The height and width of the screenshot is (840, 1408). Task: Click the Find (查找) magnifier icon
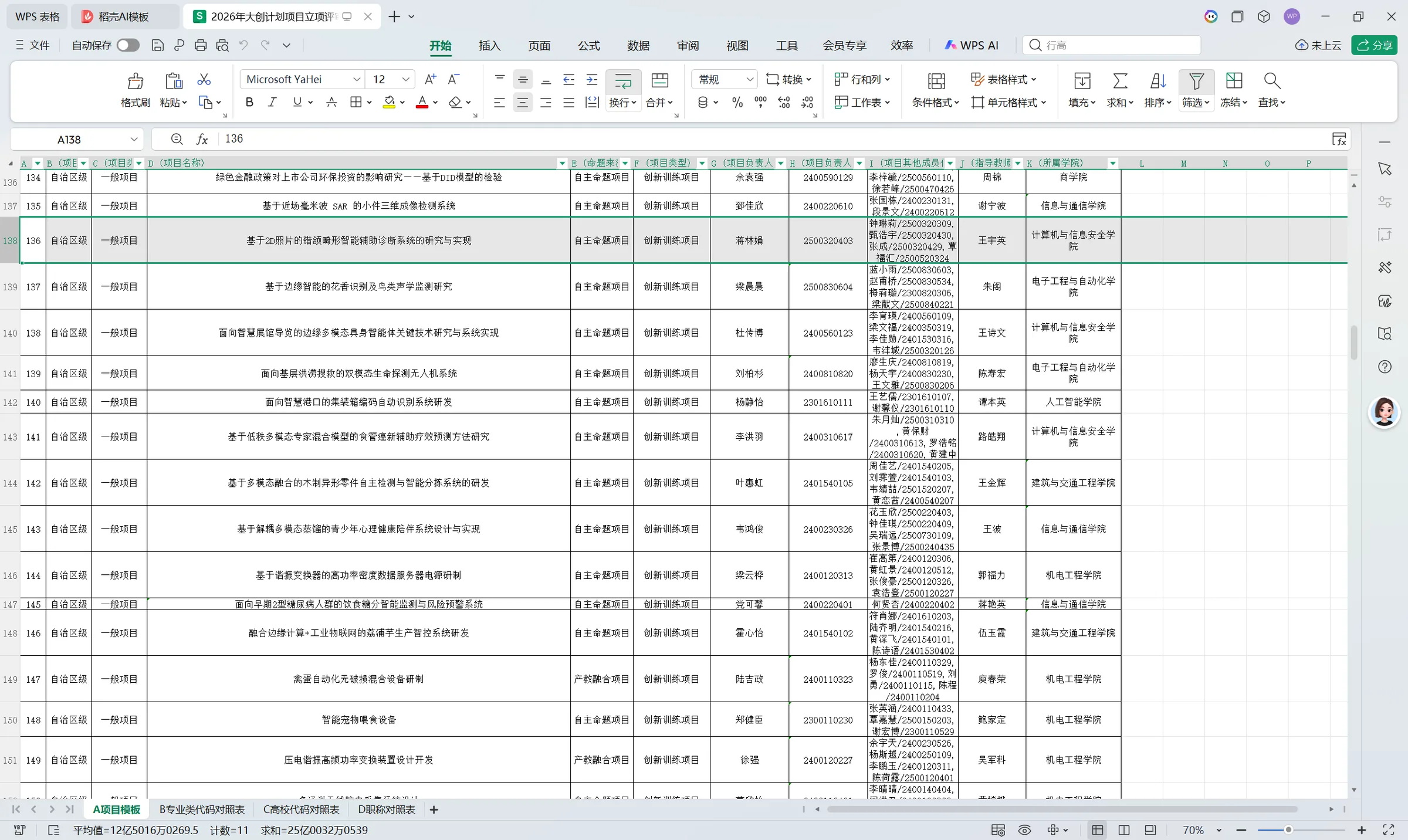(1272, 81)
